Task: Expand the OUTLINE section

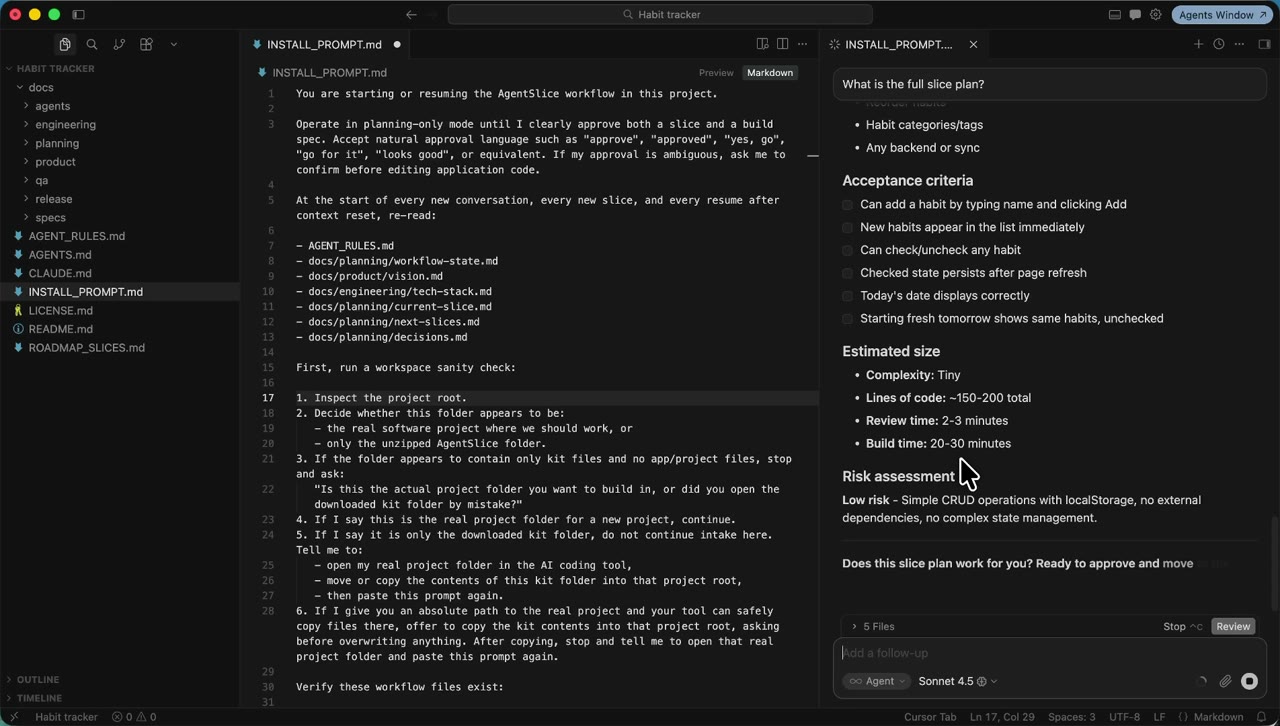Action: coord(38,680)
